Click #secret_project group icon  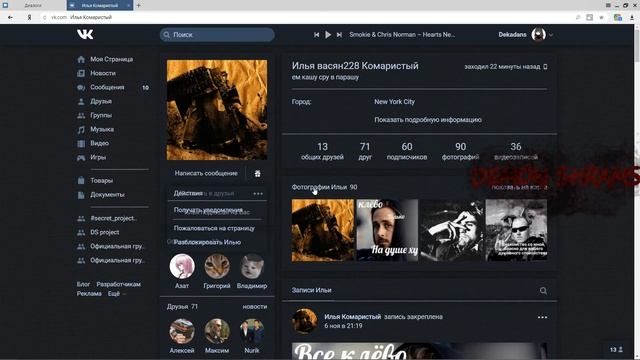click(x=81, y=218)
